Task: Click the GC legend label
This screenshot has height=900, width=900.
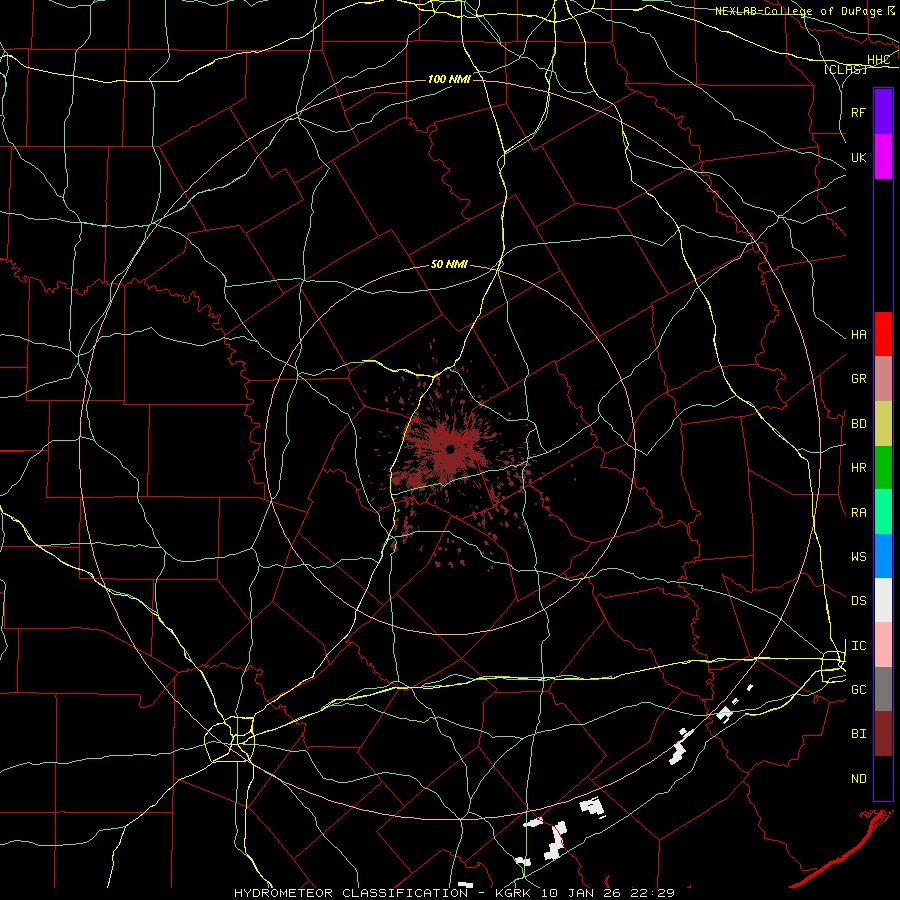Action: point(858,690)
